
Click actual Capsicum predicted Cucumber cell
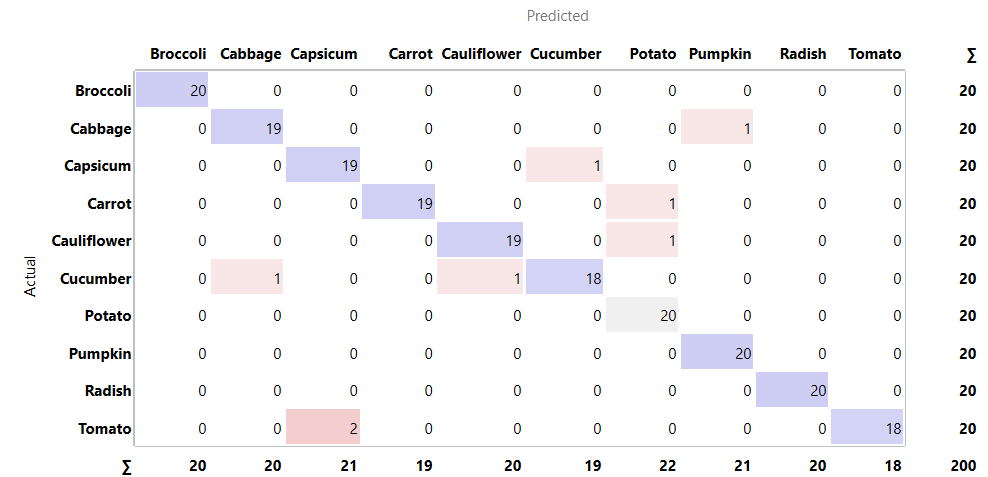coord(562,166)
